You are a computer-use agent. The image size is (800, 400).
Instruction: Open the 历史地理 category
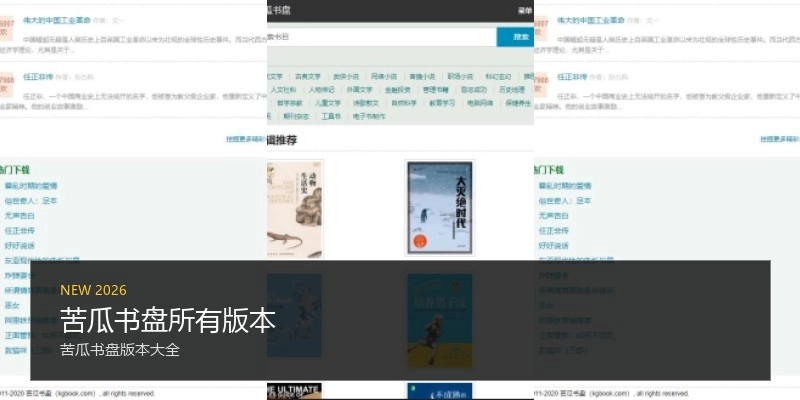coord(512,90)
